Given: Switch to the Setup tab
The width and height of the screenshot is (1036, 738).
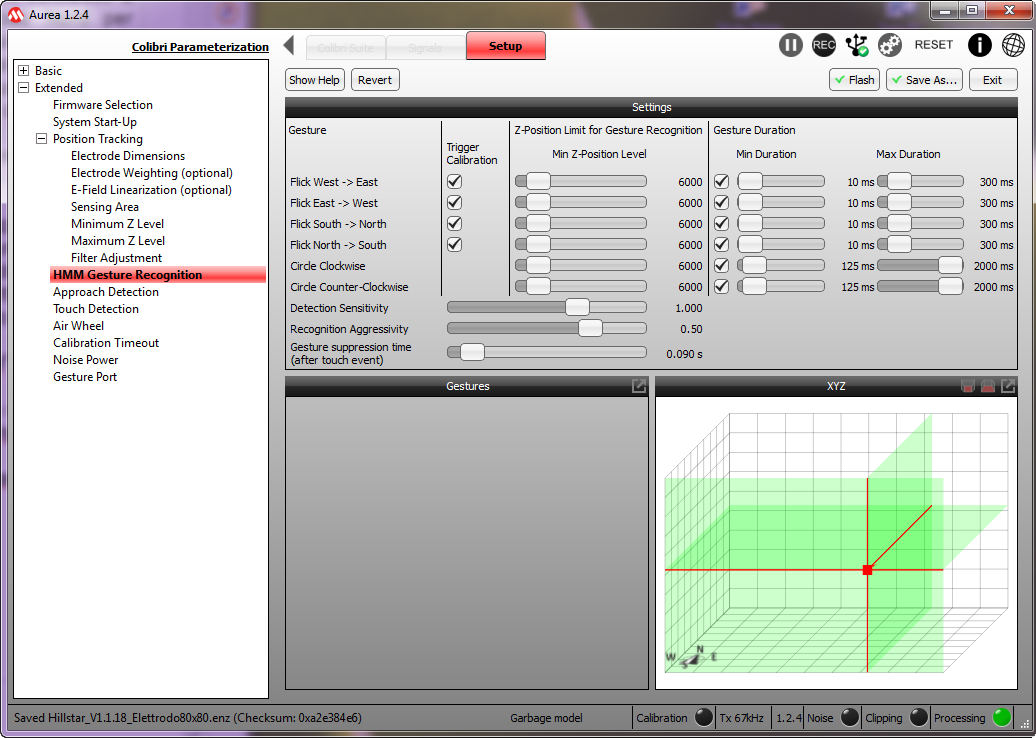Looking at the screenshot, I should 505,46.
